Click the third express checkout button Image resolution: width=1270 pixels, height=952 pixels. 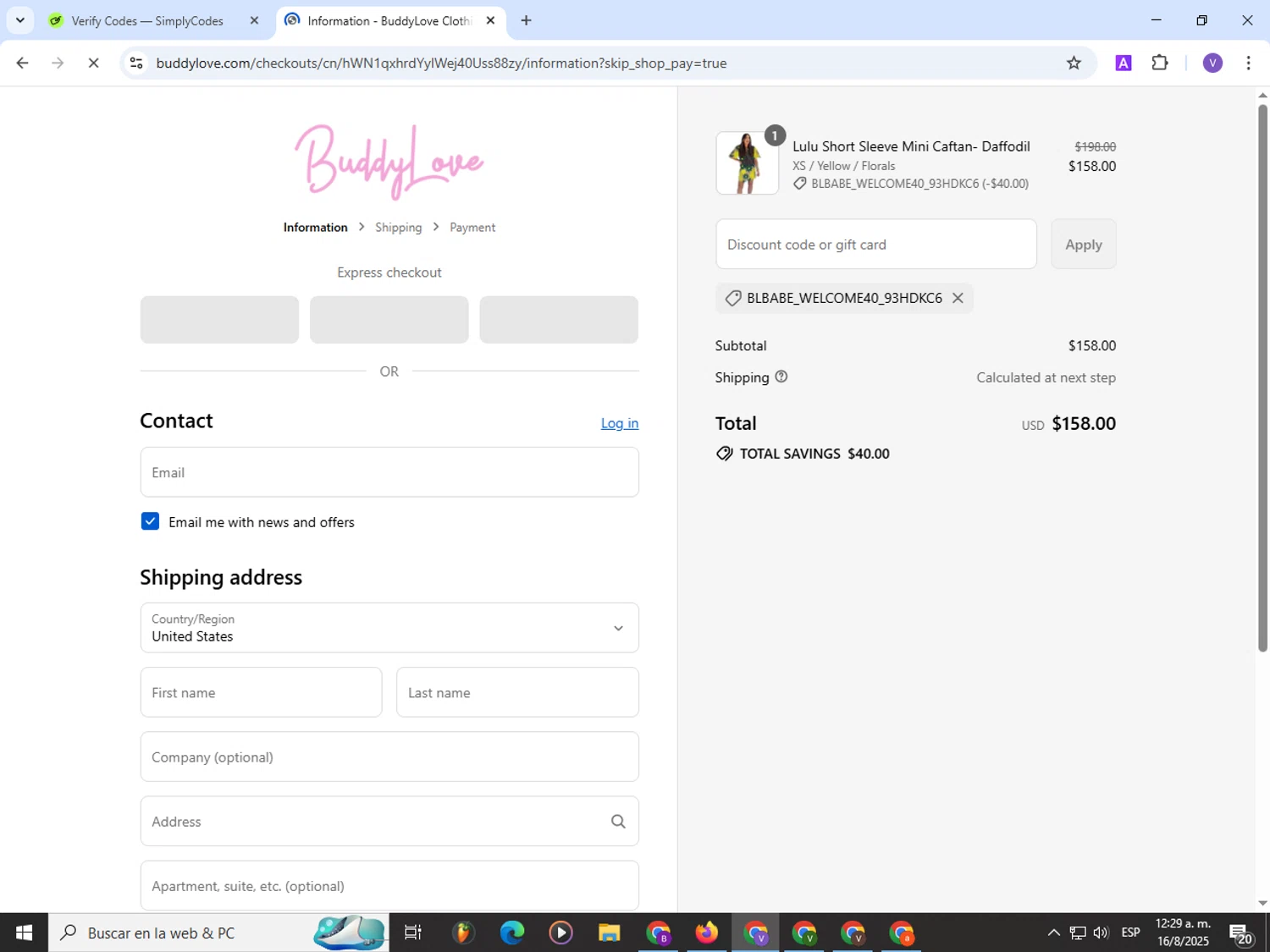559,320
